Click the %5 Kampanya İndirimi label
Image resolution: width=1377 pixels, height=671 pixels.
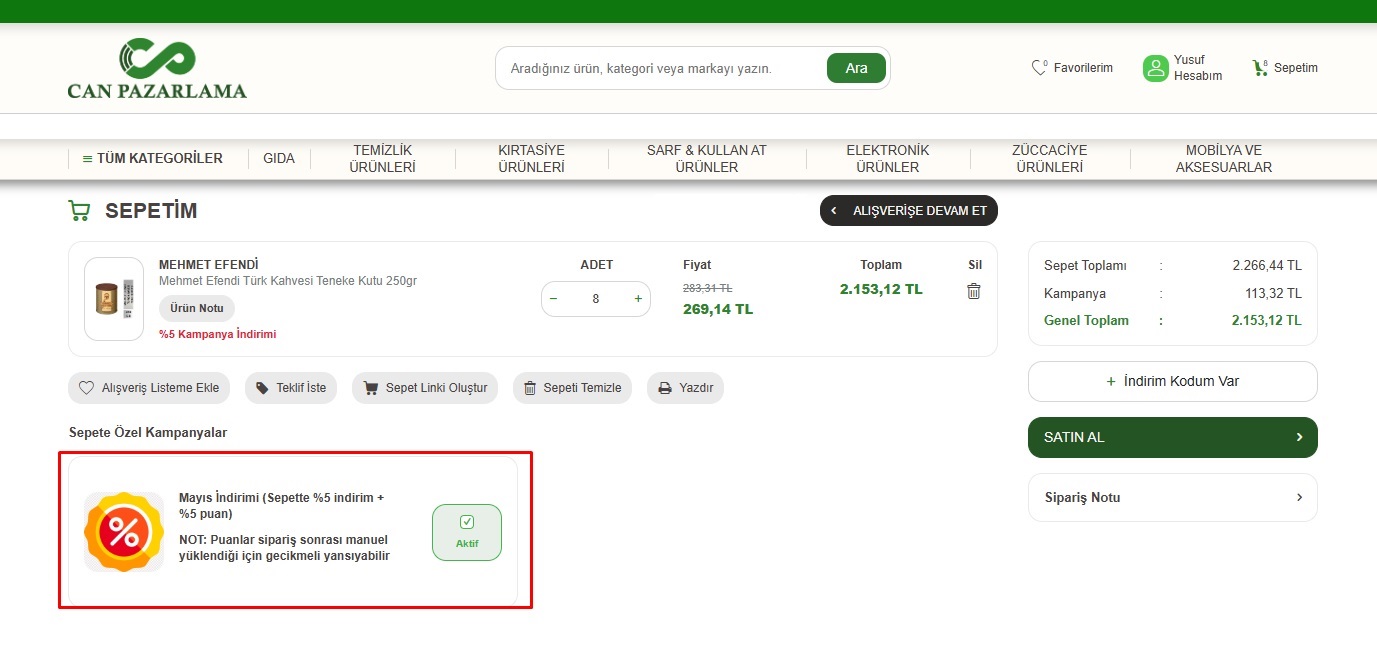click(217, 334)
